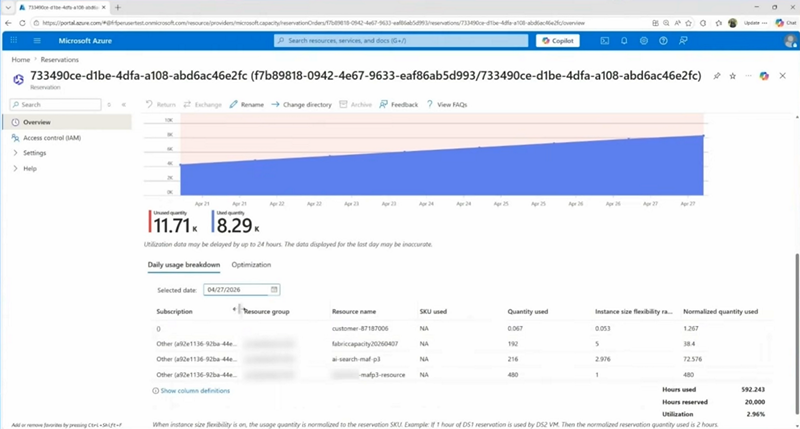Click Exchange in command bar

point(203,105)
